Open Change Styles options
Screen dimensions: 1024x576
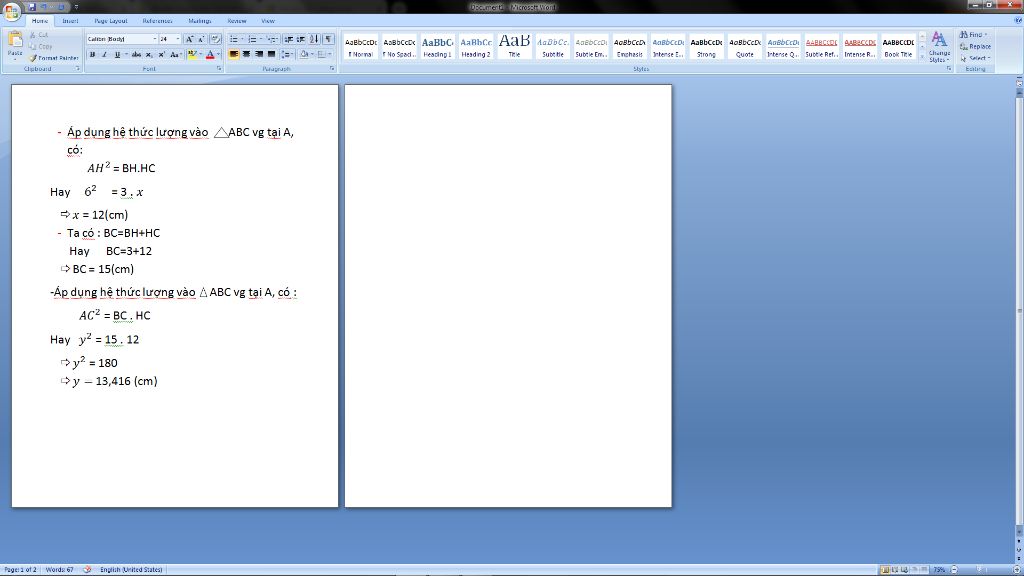[939, 46]
